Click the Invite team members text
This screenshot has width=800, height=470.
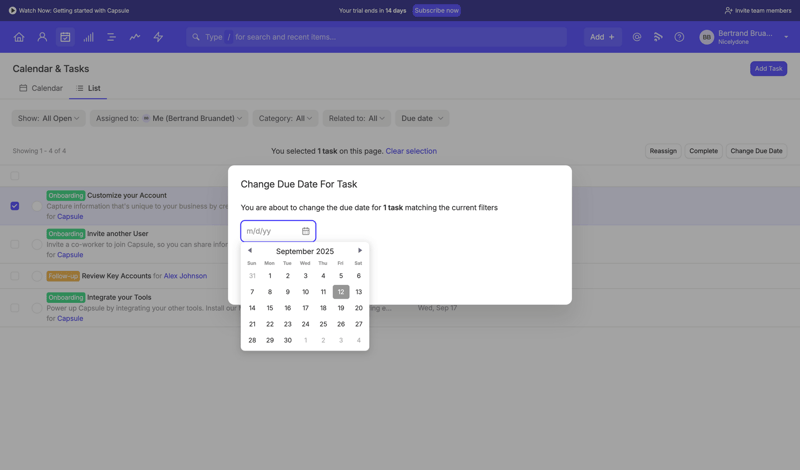point(763,10)
